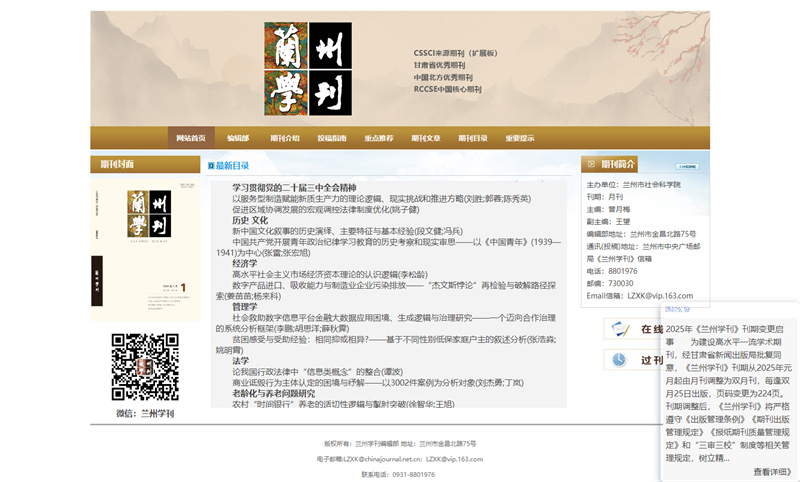
Task: Click the small icon beside 最新目录
Action: [211, 165]
